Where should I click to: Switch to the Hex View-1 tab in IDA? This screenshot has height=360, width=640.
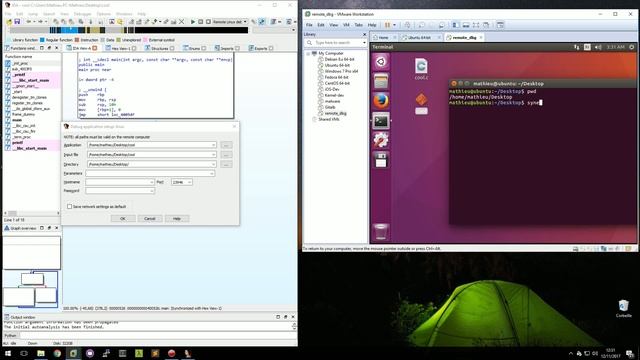tap(121, 48)
